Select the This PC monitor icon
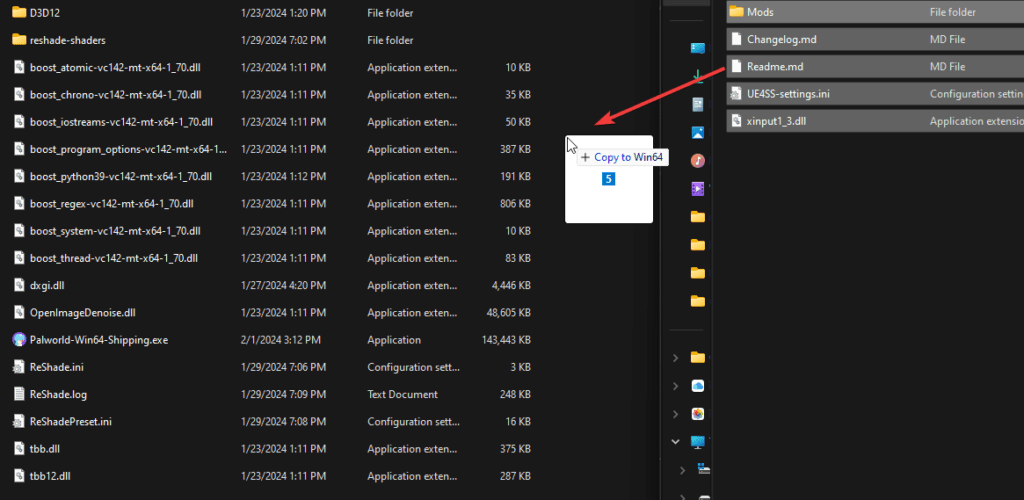 [x=698, y=441]
